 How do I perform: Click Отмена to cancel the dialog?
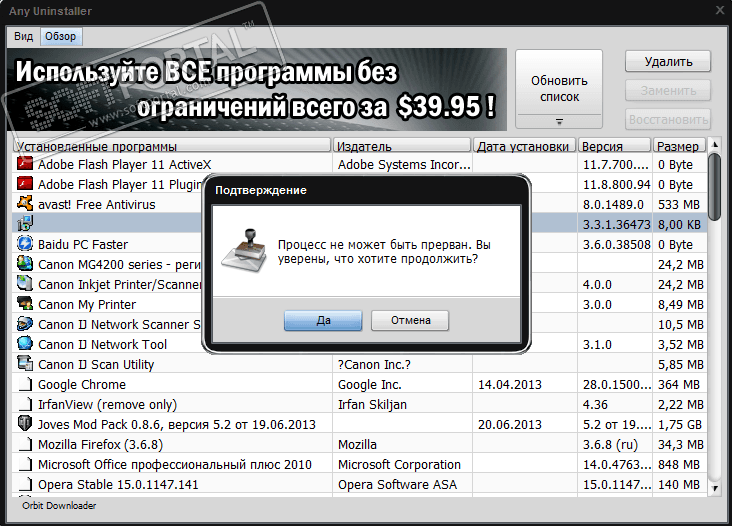pyautogui.click(x=410, y=320)
